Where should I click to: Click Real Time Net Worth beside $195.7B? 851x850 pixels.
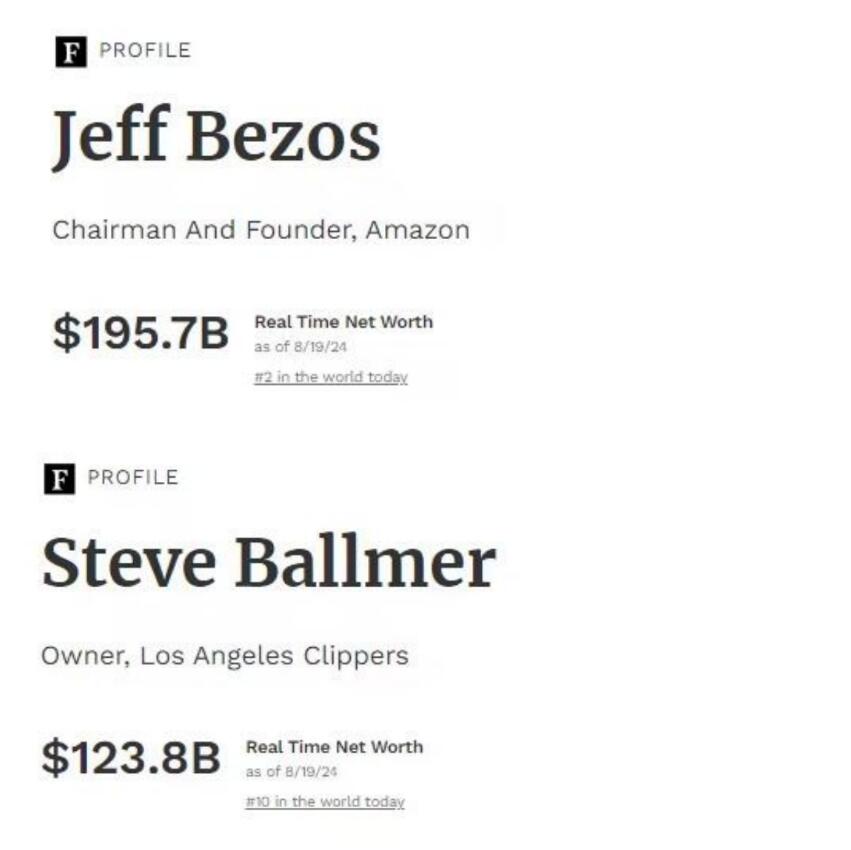point(344,322)
